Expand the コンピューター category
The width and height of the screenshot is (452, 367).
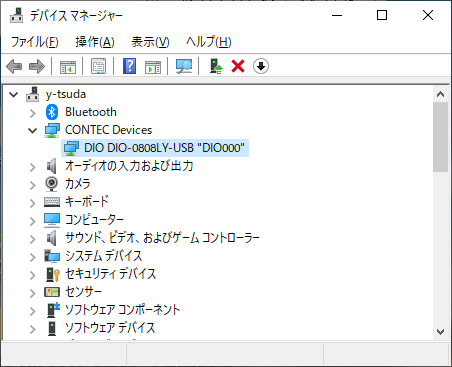click(33, 221)
